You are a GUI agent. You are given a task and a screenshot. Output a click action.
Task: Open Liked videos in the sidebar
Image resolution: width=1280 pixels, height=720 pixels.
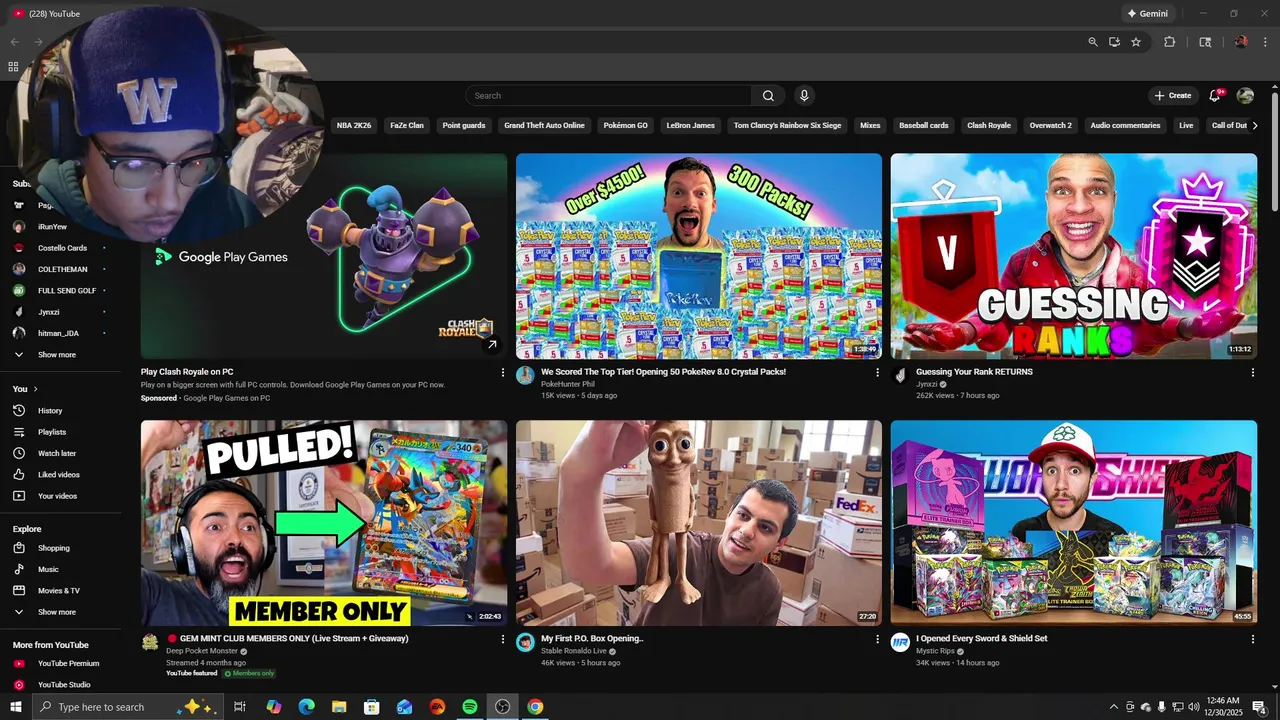pyautogui.click(x=60, y=475)
